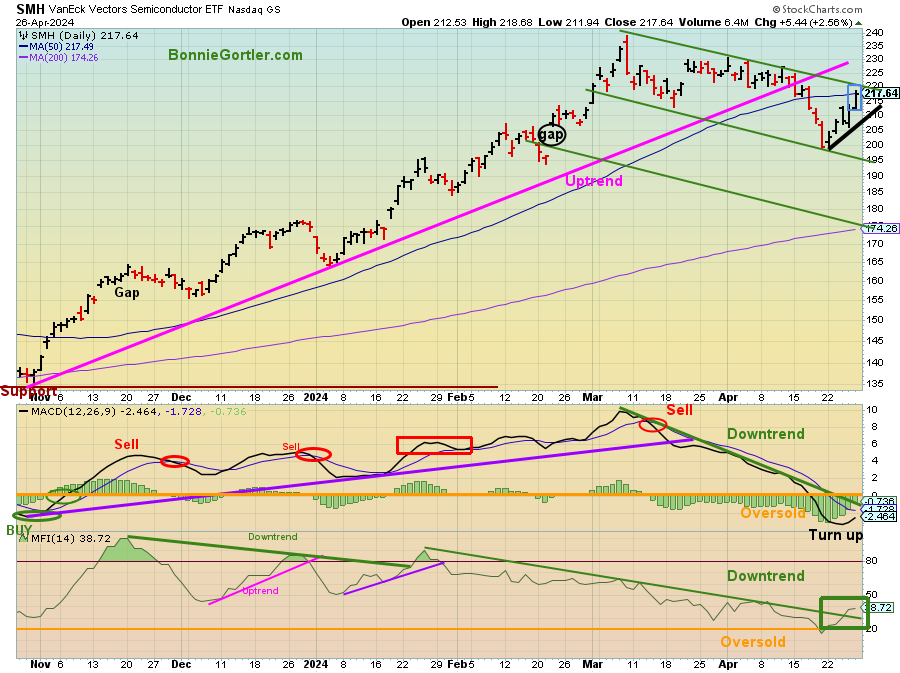The height and width of the screenshot is (673, 900).
Task: Click the Oversold label in the MACD panel
Action: 773,513
